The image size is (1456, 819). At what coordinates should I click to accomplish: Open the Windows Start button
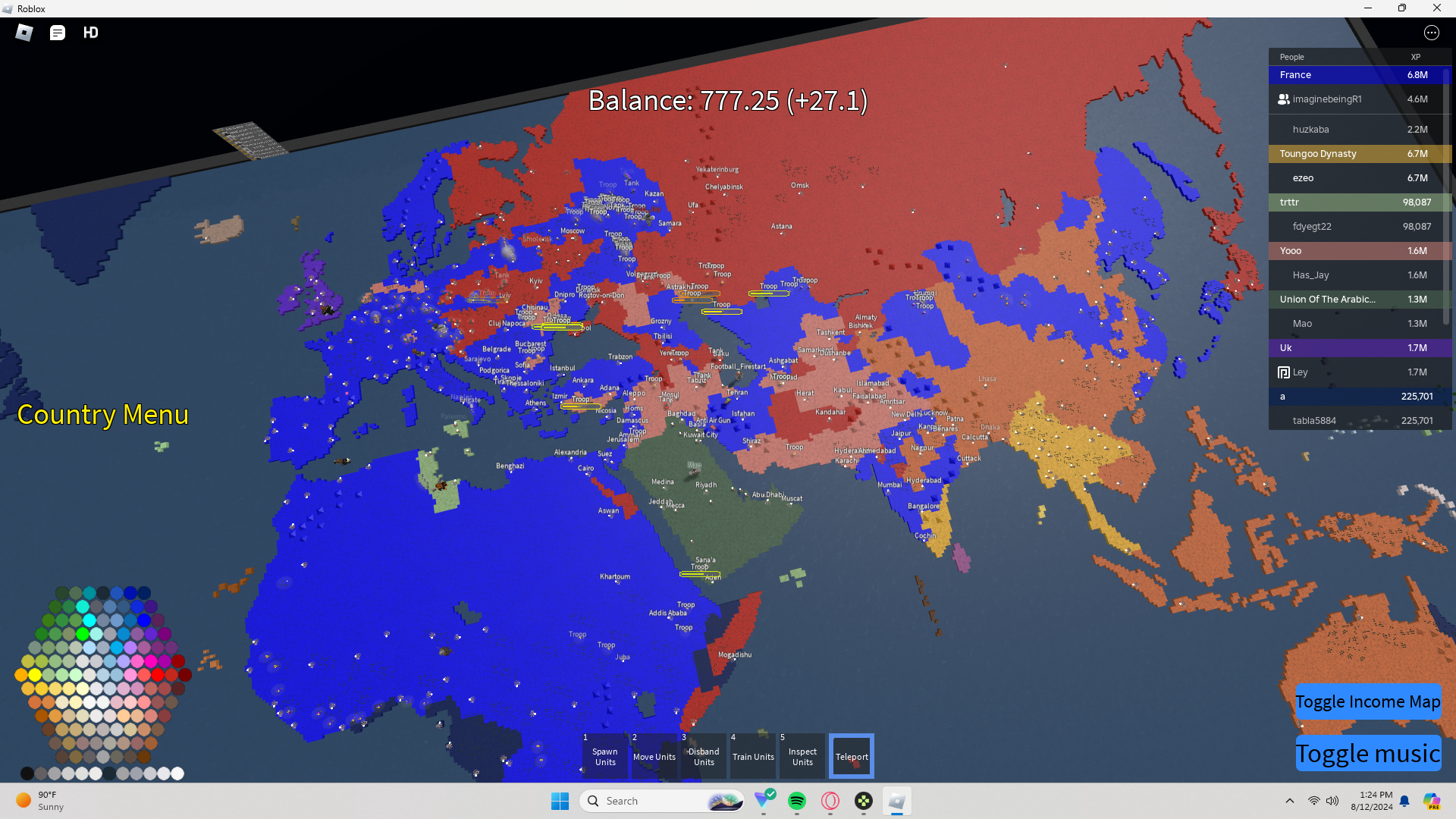[560, 801]
